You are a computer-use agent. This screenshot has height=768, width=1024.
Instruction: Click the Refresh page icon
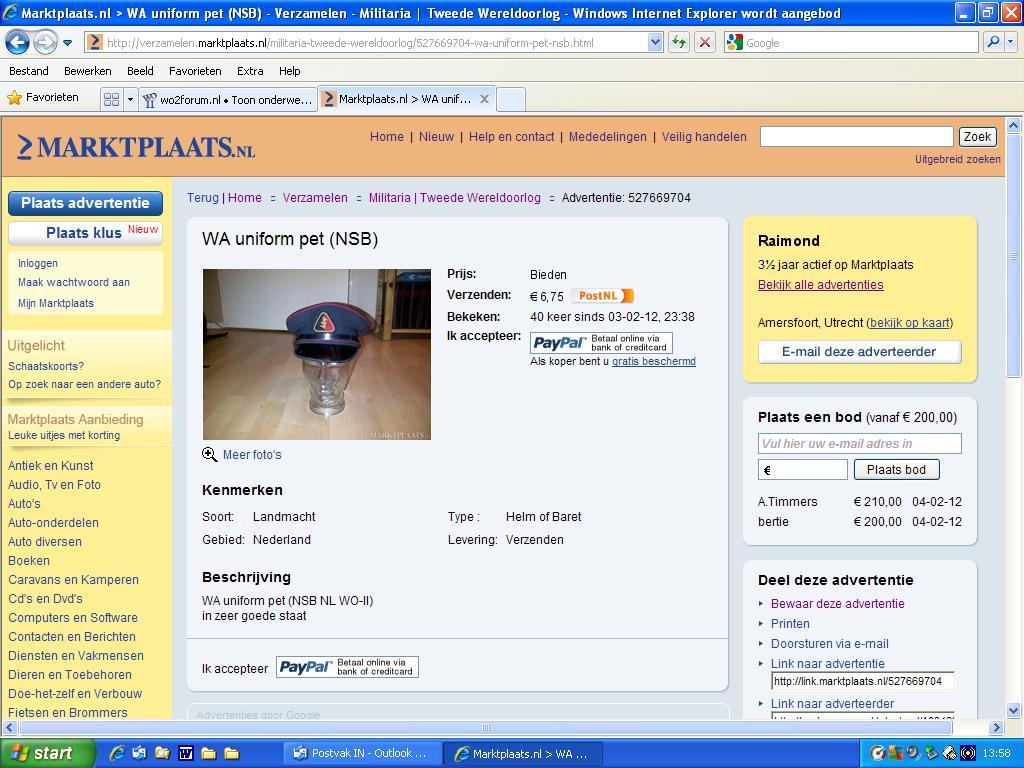point(680,42)
